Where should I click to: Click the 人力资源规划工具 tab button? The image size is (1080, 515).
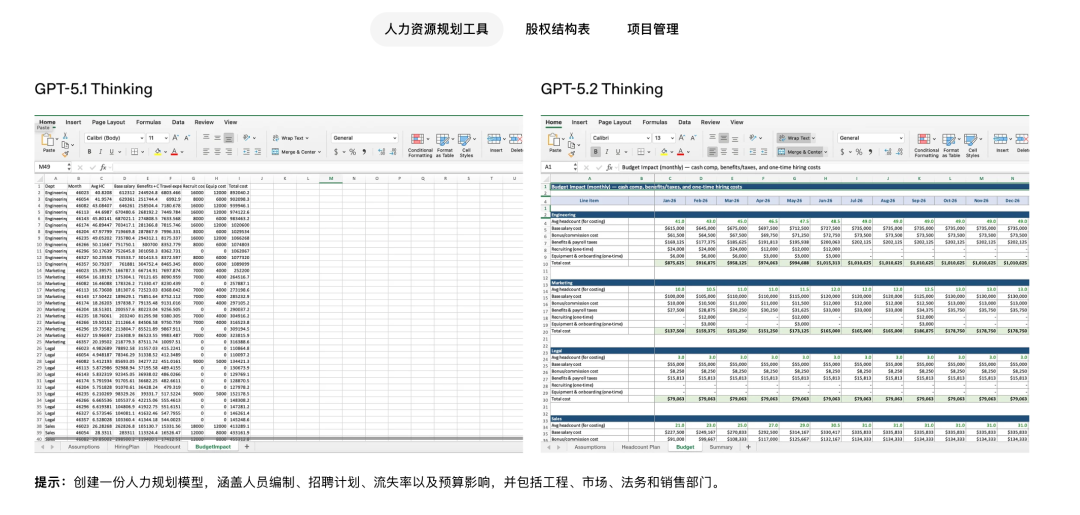(437, 29)
